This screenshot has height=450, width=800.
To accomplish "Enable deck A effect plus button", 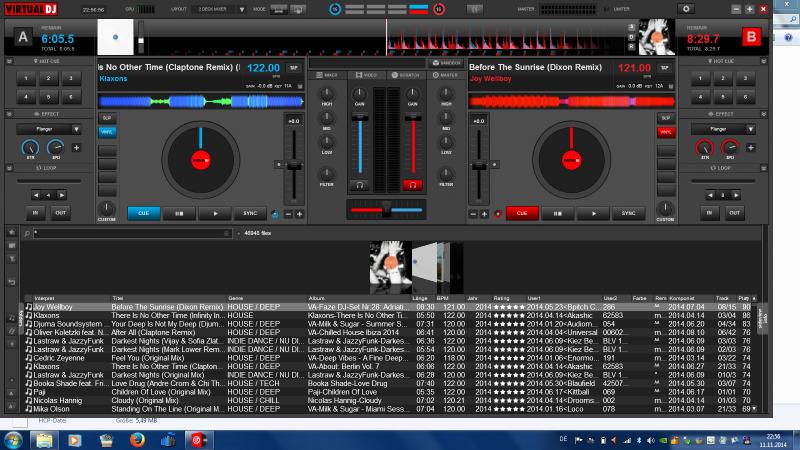I will click(76, 148).
